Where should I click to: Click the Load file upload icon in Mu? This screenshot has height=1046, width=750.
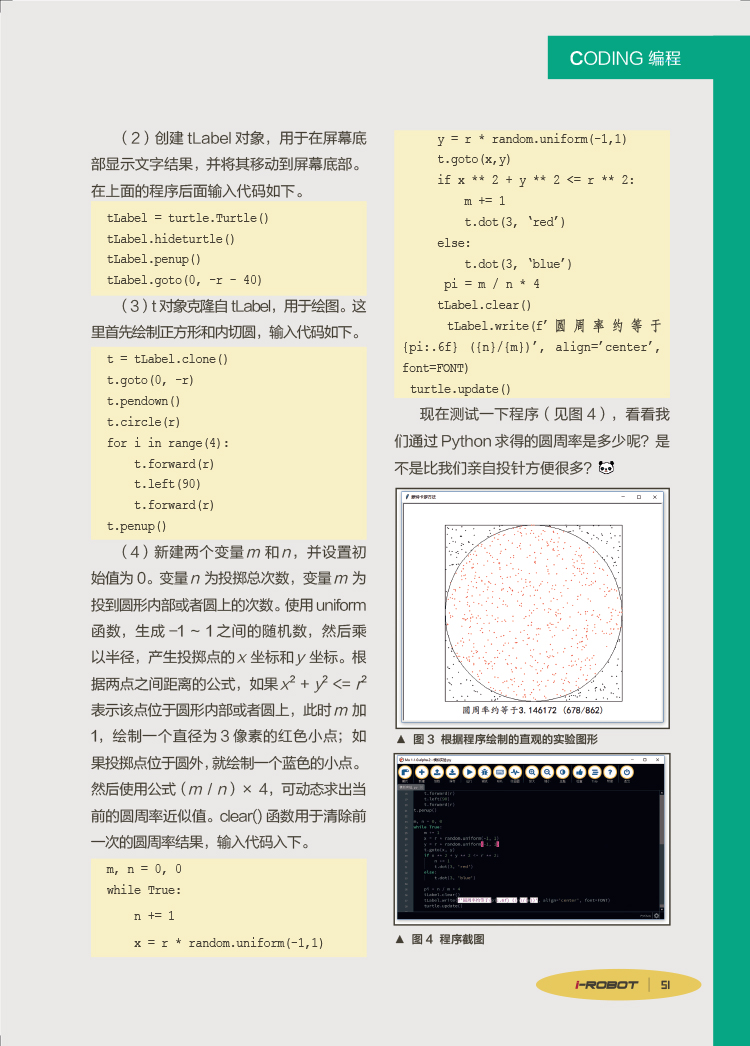tap(438, 772)
